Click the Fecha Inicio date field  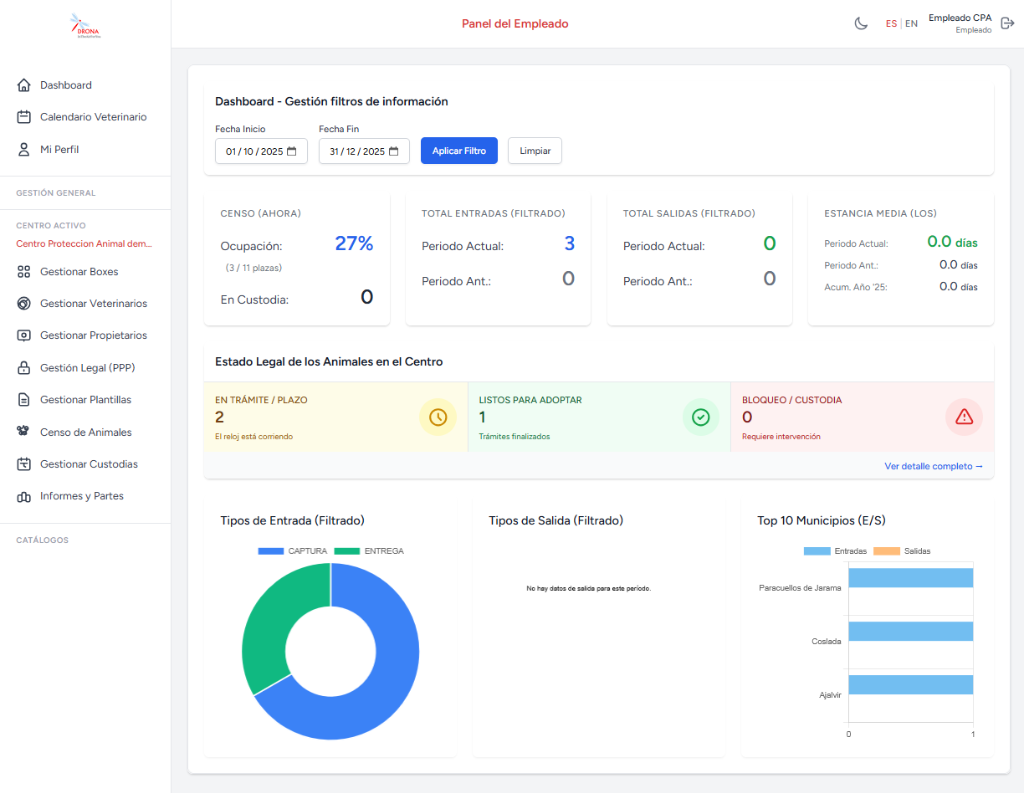click(261, 151)
